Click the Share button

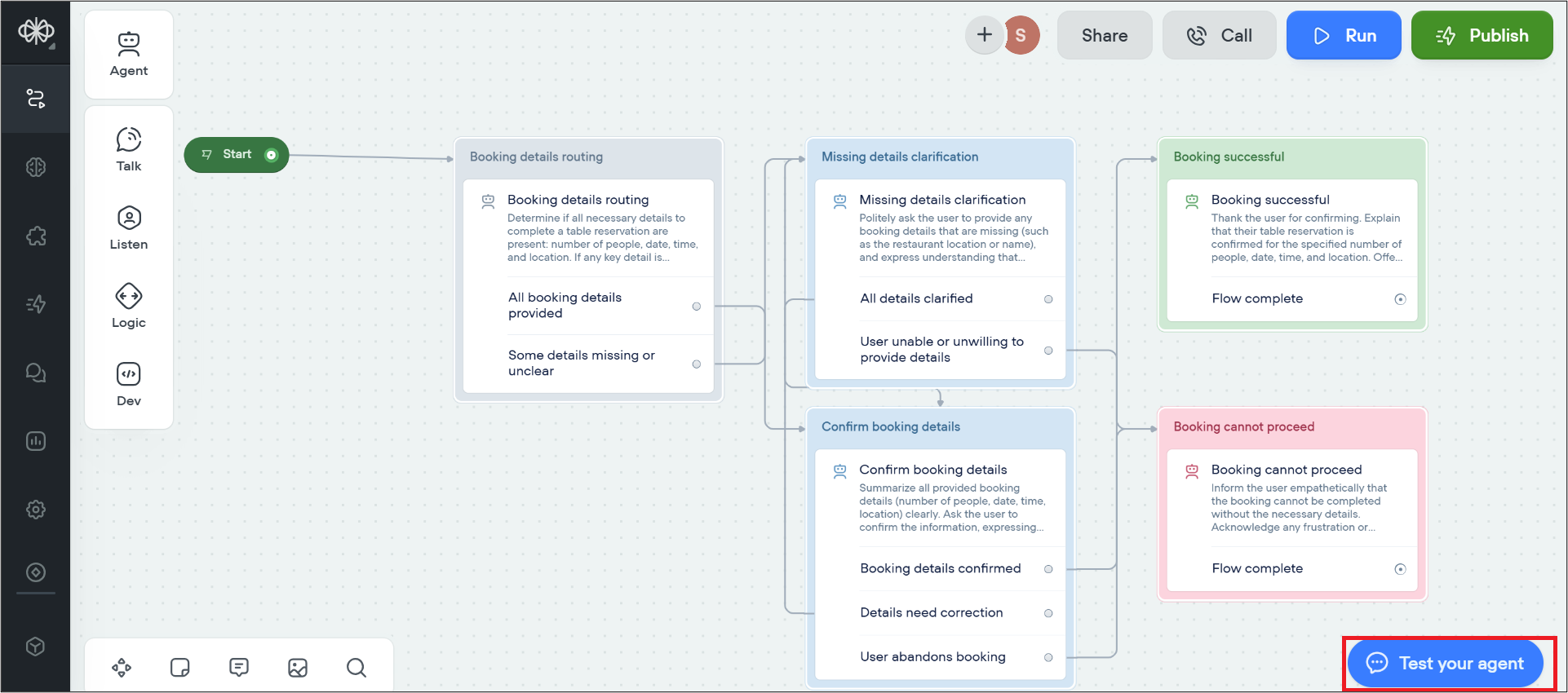point(1104,35)
